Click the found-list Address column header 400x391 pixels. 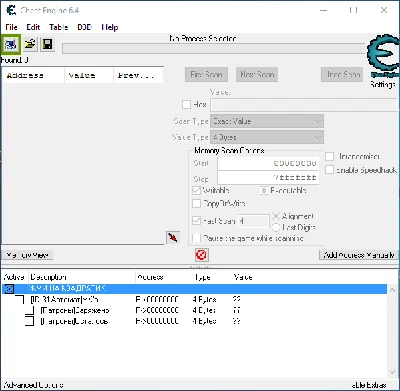(x=33, y=76)
